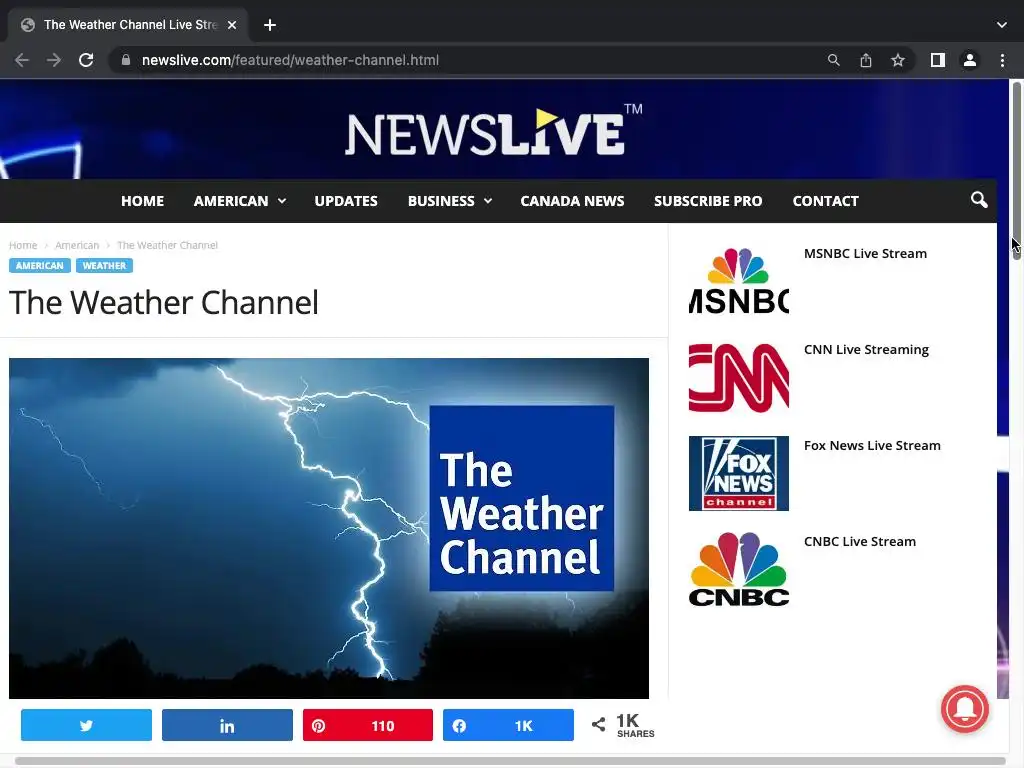Image resolution: width=1024 pixels, height=768 pixels.
Task: Open CNBC logo thumbnail
Action: (739, 569)
